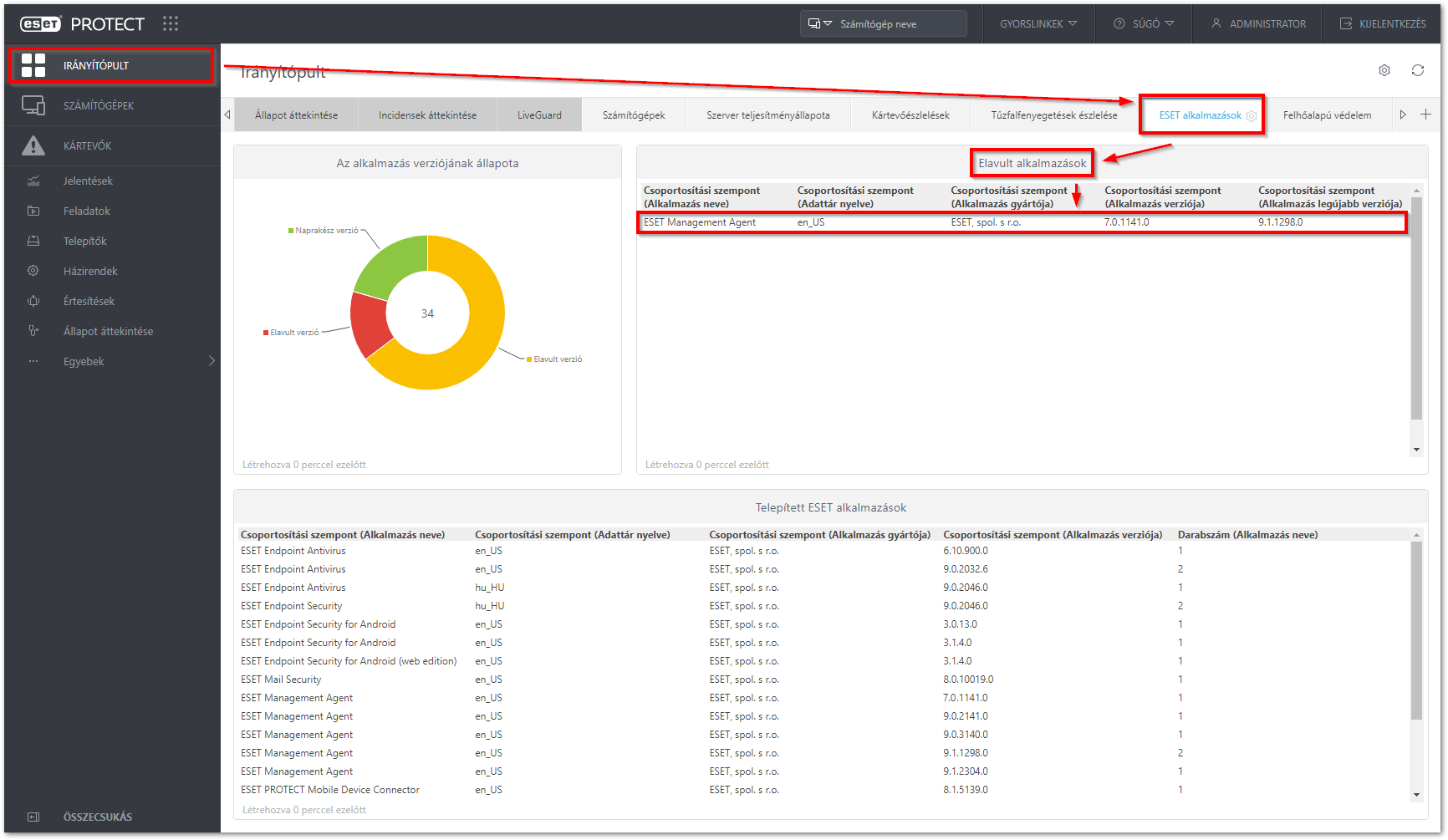
Task: Open the app grid beside the ESET logo
Action: pyautogui.click(x=171, y=23)
